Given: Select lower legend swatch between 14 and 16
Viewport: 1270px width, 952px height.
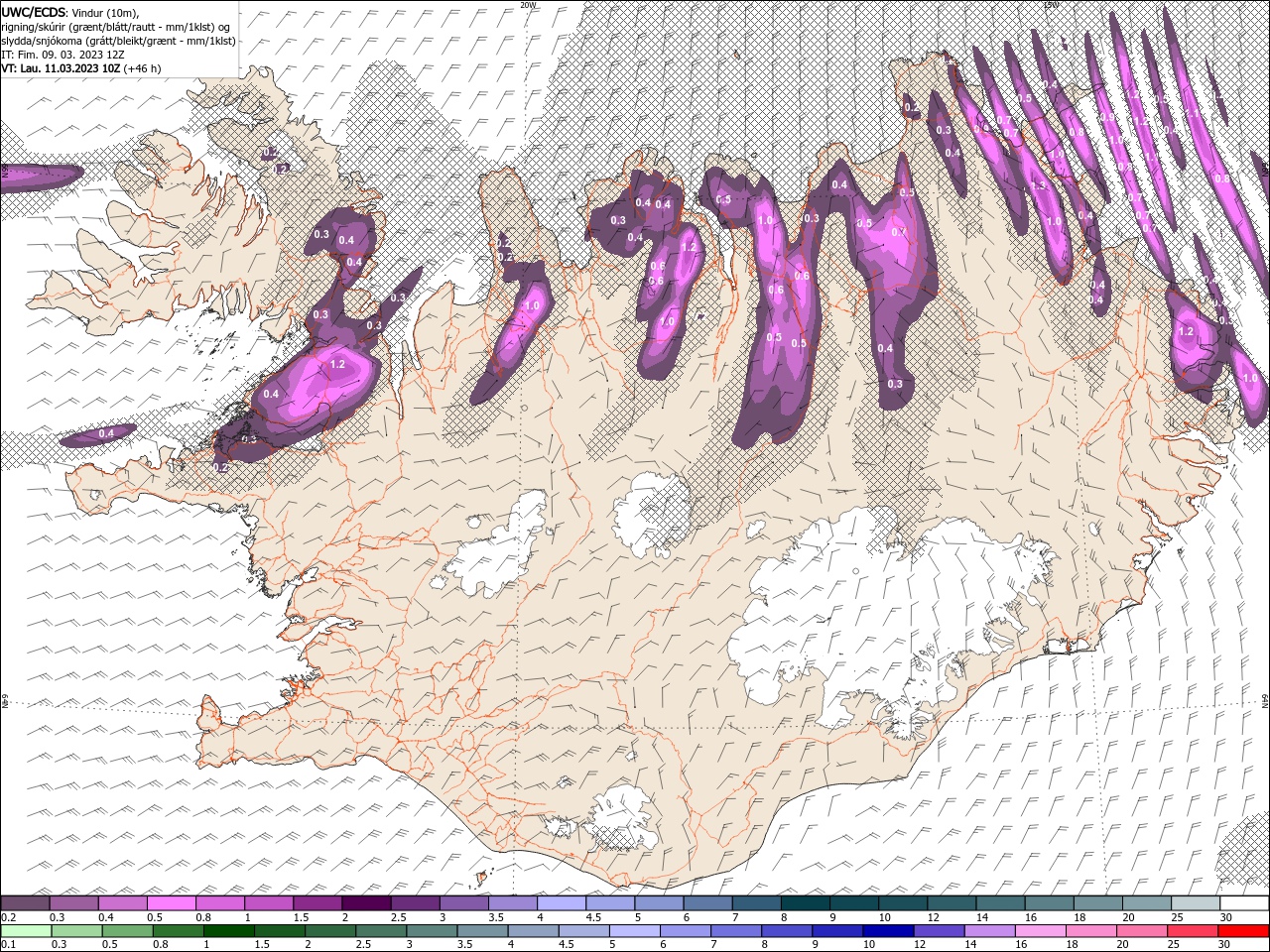Looking at the screenshot, I should pyautogui.click(x=990, y=931).
